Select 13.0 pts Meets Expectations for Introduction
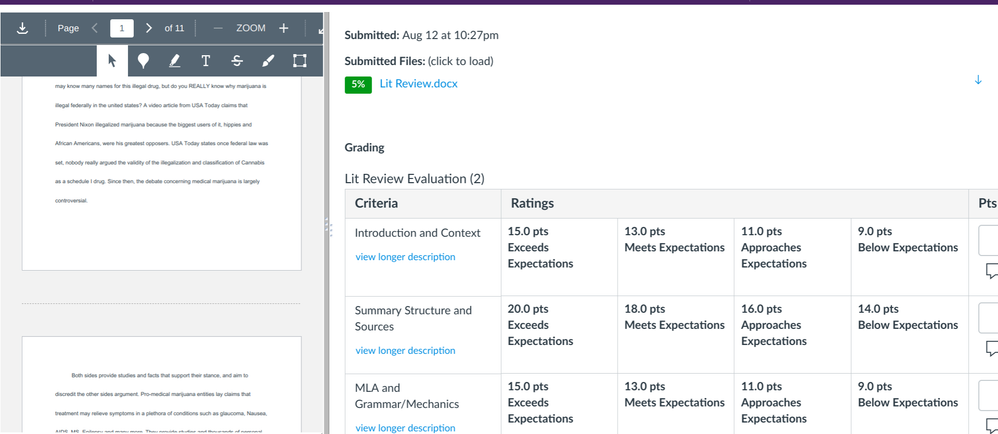The image size is (998, 434). click(676, 257)
